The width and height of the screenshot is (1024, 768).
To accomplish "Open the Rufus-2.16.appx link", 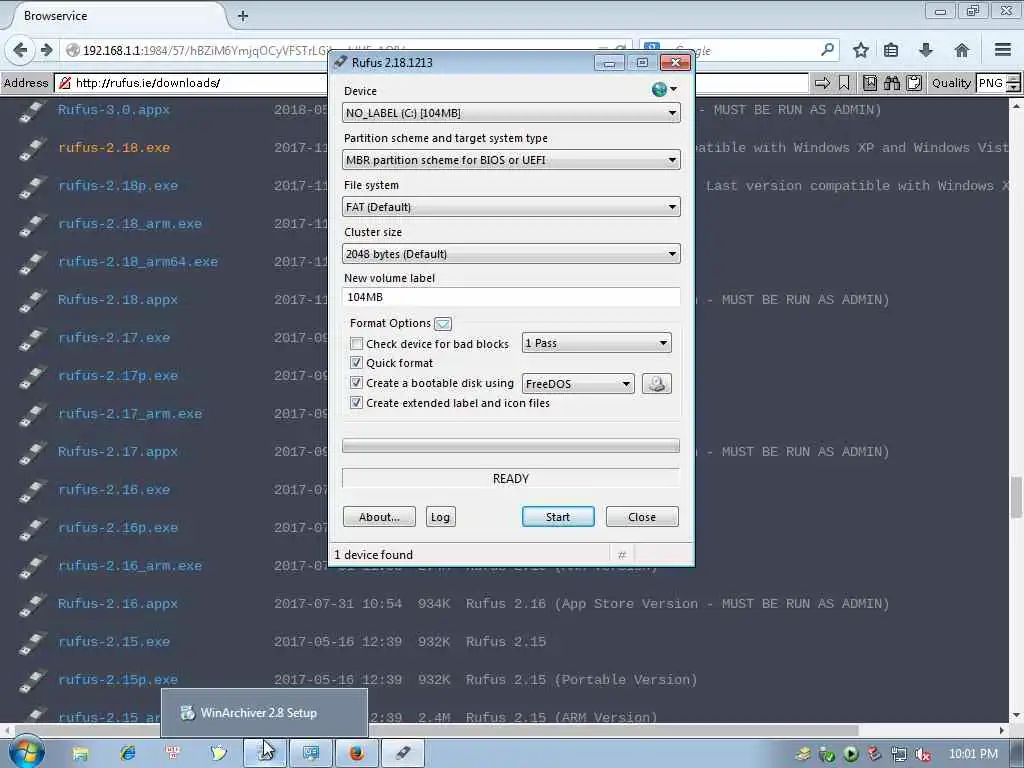I will [118, 604].
